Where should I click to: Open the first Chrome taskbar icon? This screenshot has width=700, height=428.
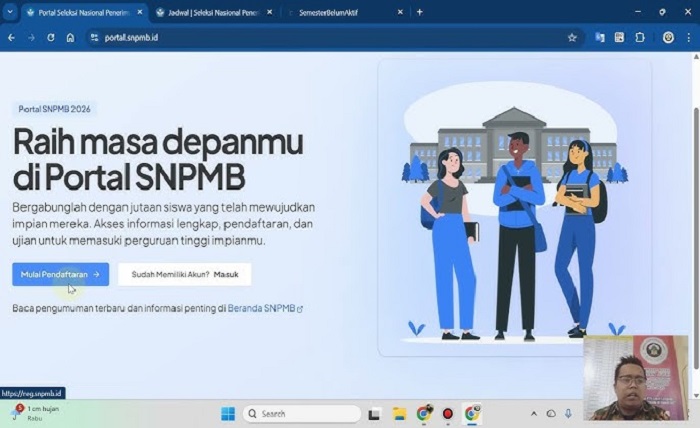[x=424, y=414]
